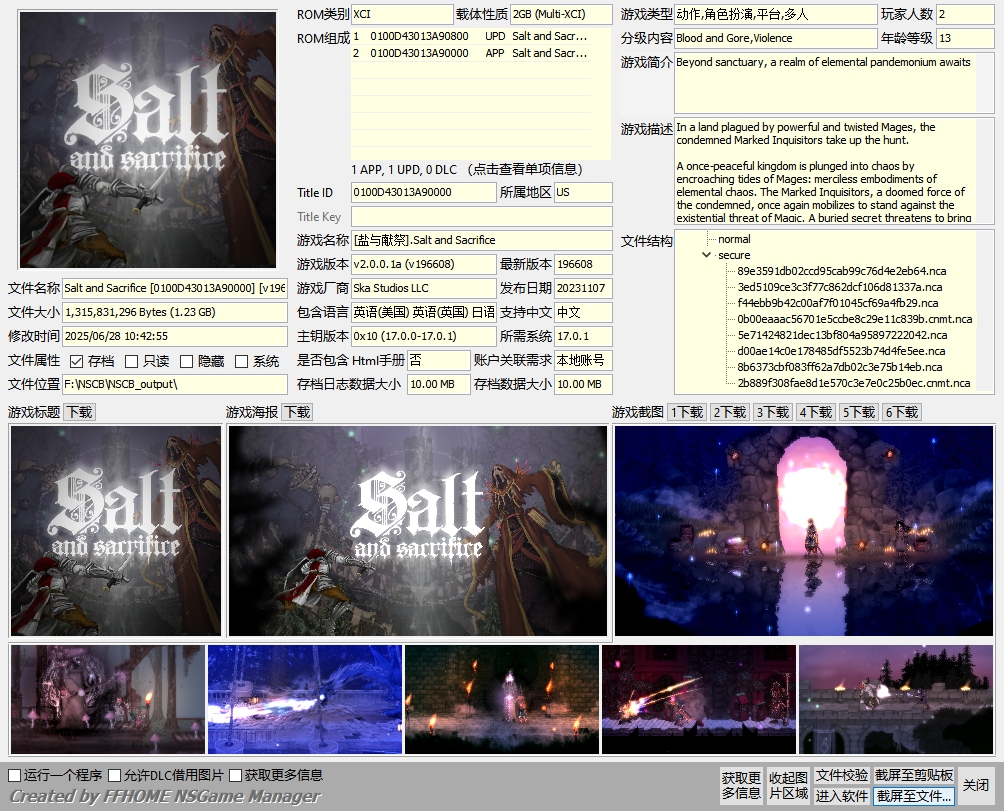
Task: Click the 年龄等级 13 field
Action: [x=965, y=38]
